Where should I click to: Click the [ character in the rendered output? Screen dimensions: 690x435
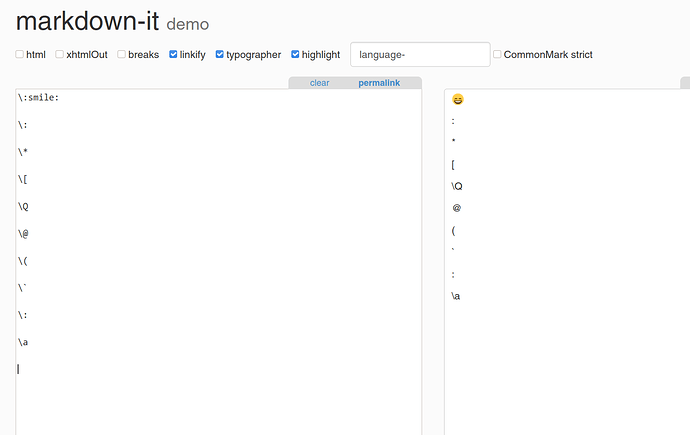tap(453, 165)
